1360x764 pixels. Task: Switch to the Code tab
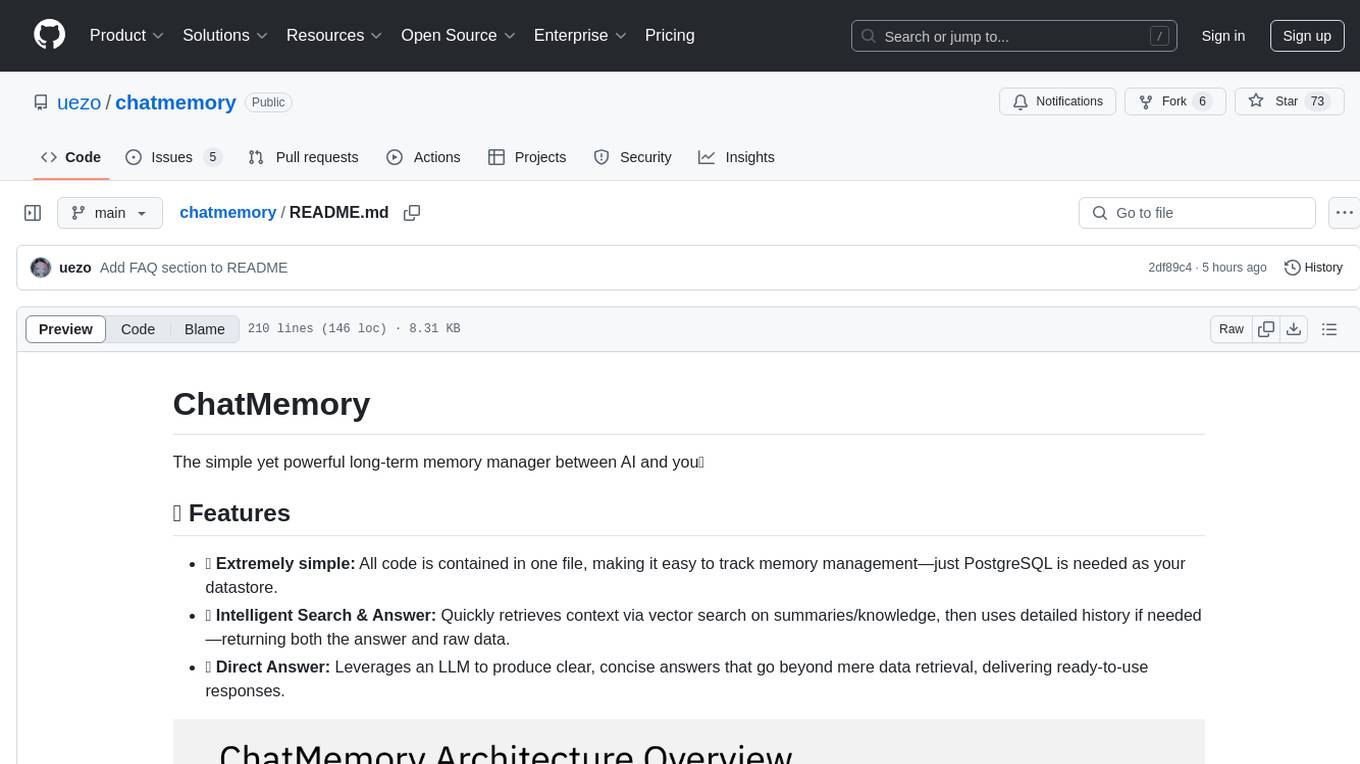tap(71, 157)
